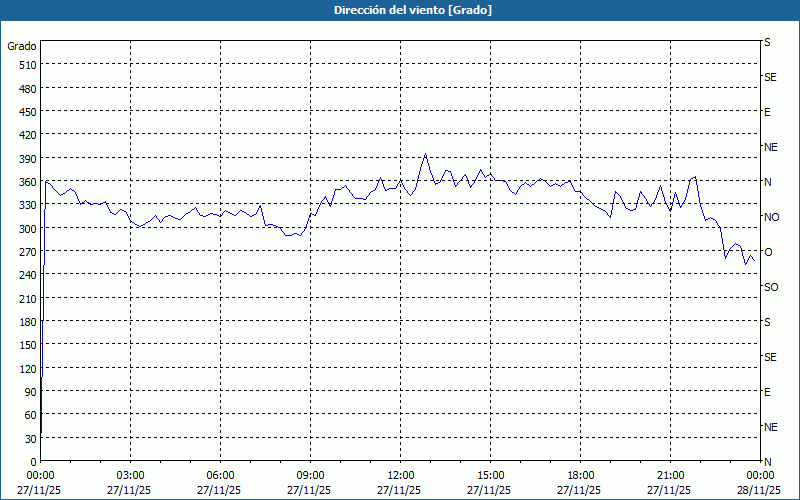800x500 pixels.
Task: Select the 180 degree axis label
Action: click(x=26, y=321)
